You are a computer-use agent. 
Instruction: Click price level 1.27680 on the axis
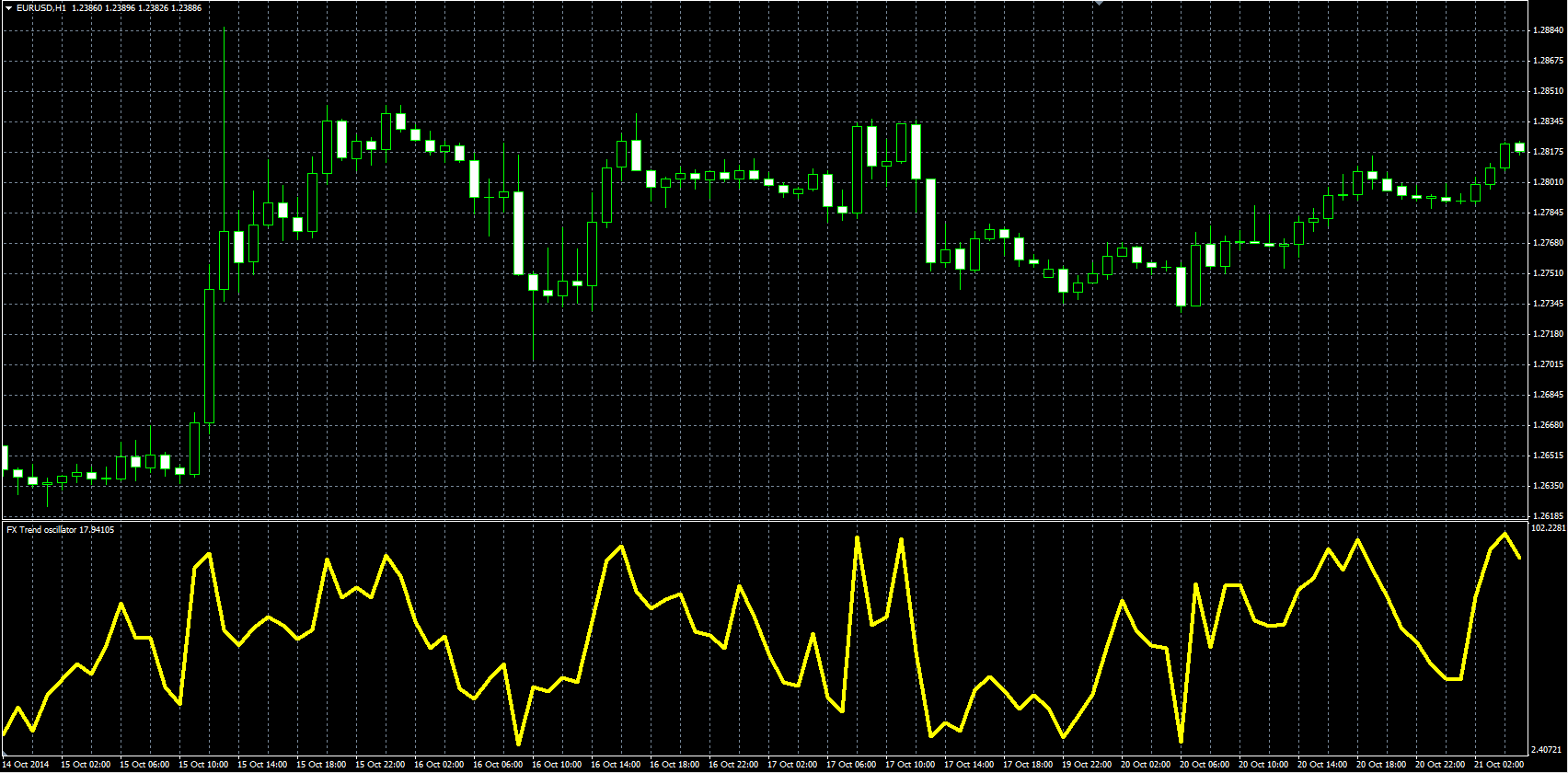(x=1549, y=243)
